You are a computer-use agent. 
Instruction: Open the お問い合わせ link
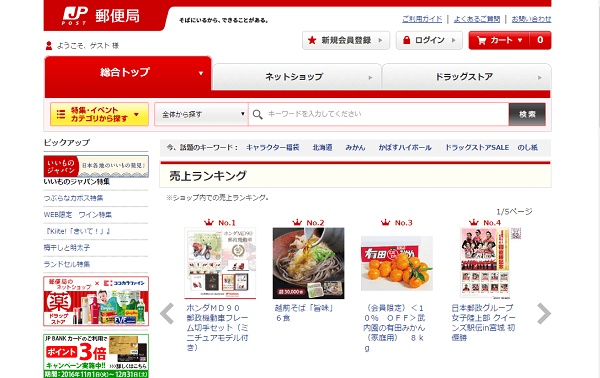point(531,19)
